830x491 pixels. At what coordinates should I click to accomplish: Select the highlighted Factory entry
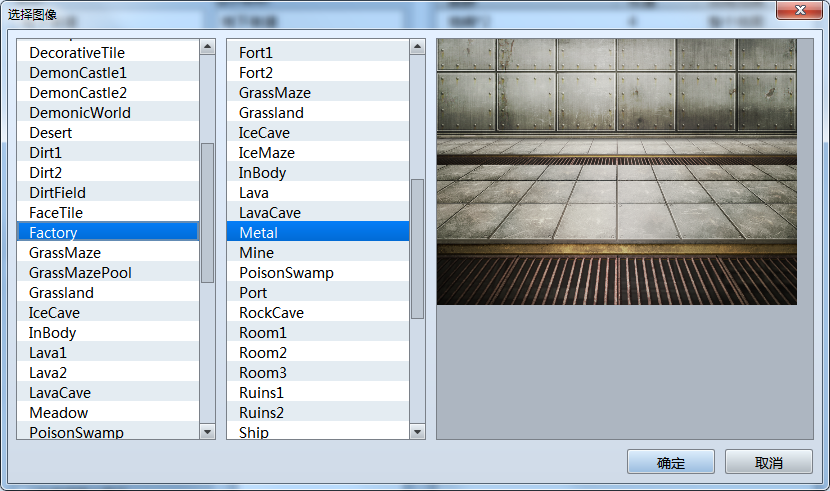(x=108, y=232)
